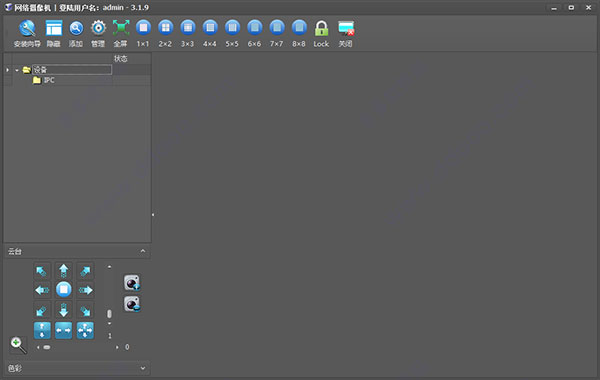
Task: Move PTZ camera down-right
Action: (85, 310)
